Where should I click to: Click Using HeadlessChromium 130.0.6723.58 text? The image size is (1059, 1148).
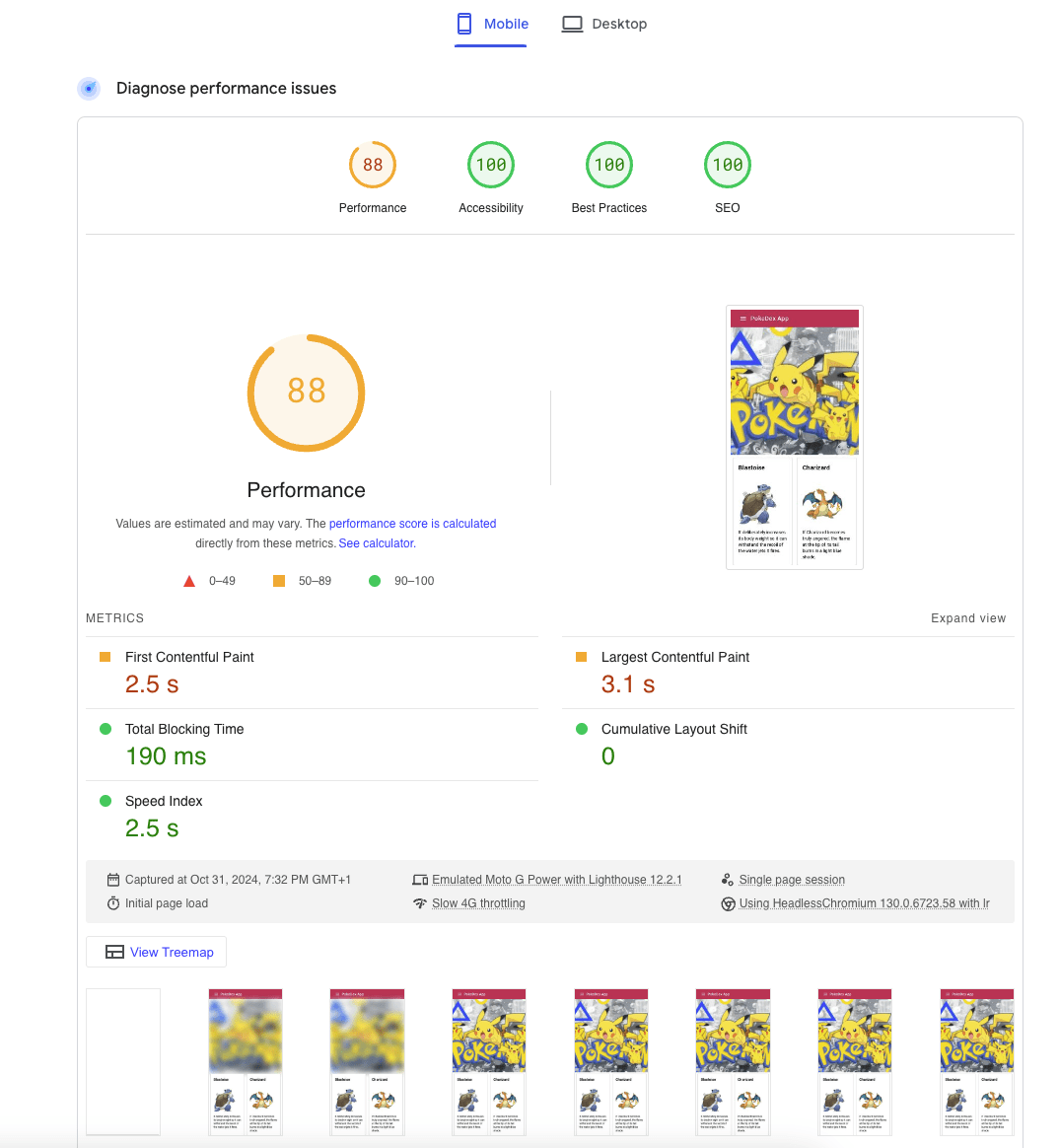[865, 903]
